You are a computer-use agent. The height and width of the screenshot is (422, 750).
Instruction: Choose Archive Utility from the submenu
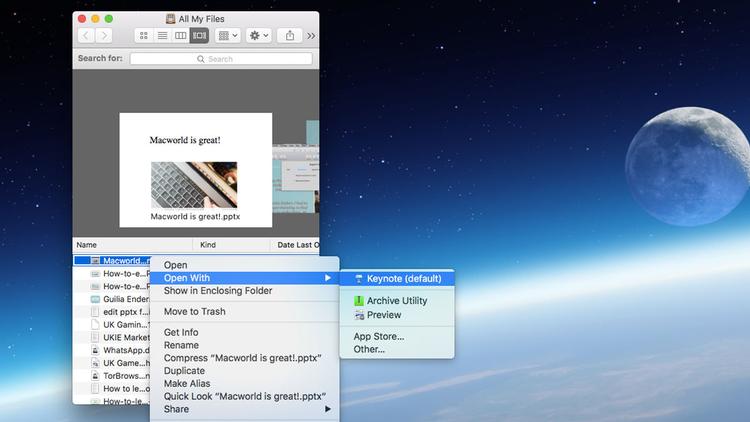(397, 300)
